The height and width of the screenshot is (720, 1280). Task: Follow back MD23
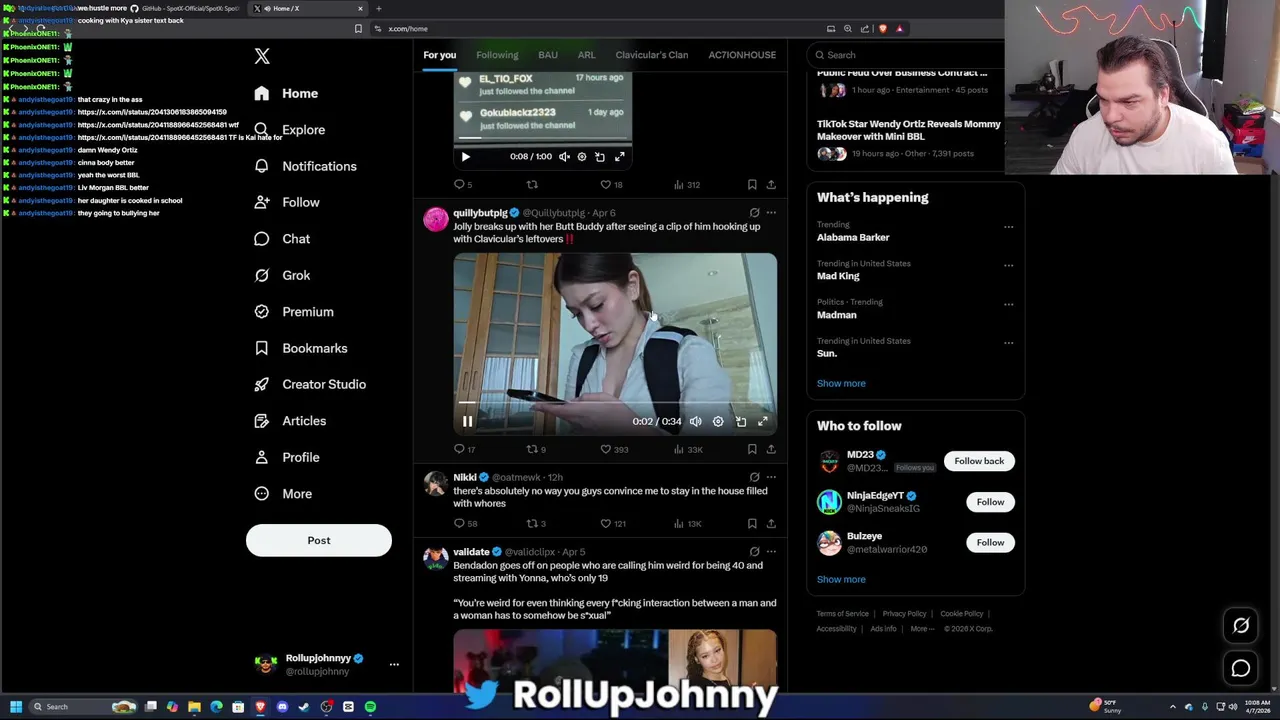coord(979,461)
